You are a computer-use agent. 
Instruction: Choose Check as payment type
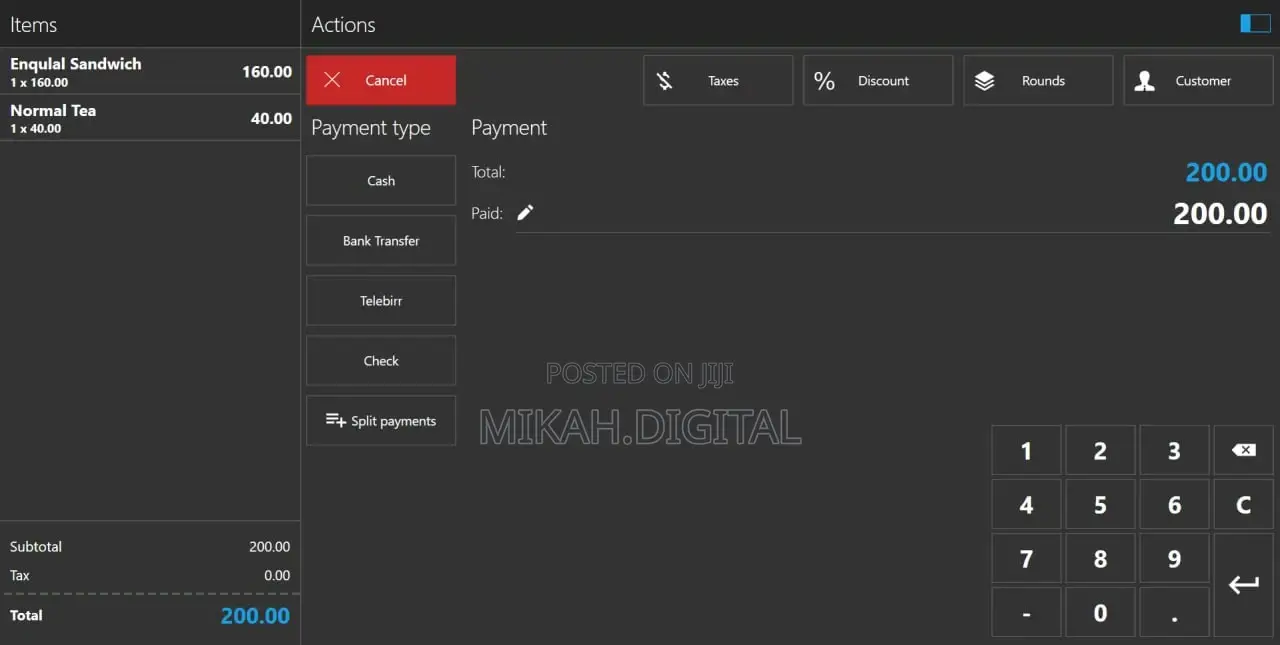tap(380, 360)
